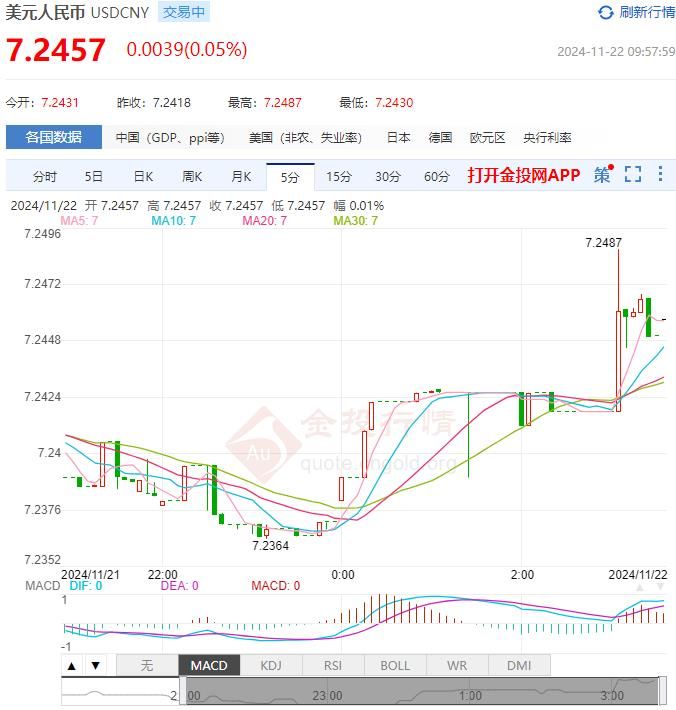Click 打开金投网APP link

pyautogui.click(x=523, y=176)
